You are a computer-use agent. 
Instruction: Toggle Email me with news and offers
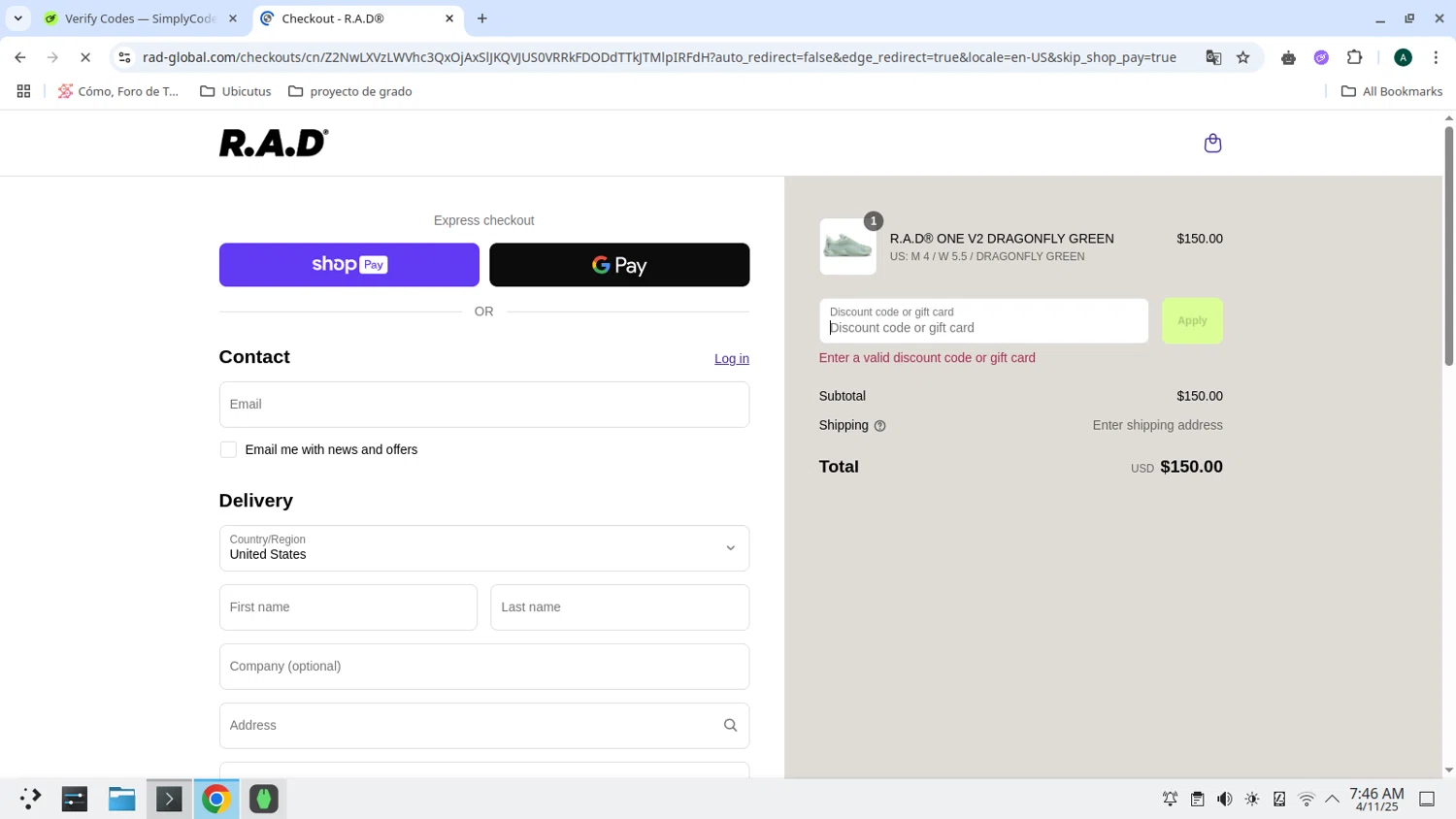[x=228, y=450]
